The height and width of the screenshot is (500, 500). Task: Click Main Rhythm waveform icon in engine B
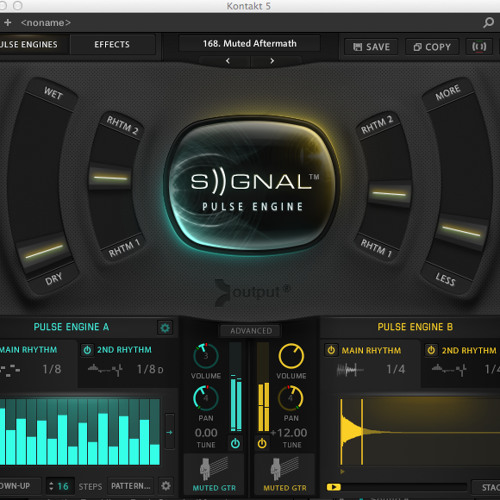pos(350,369)
